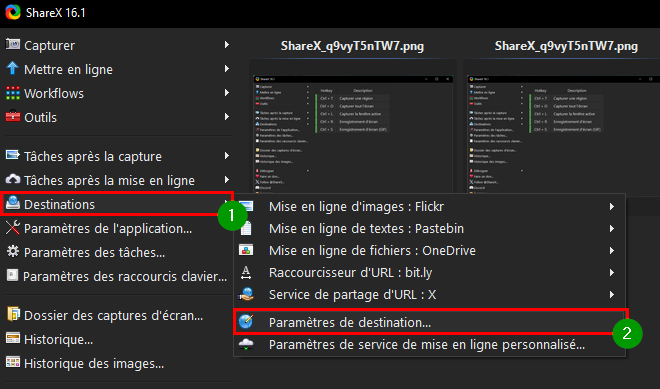Click the Capturer camera icon

click(x=13, y=44)
